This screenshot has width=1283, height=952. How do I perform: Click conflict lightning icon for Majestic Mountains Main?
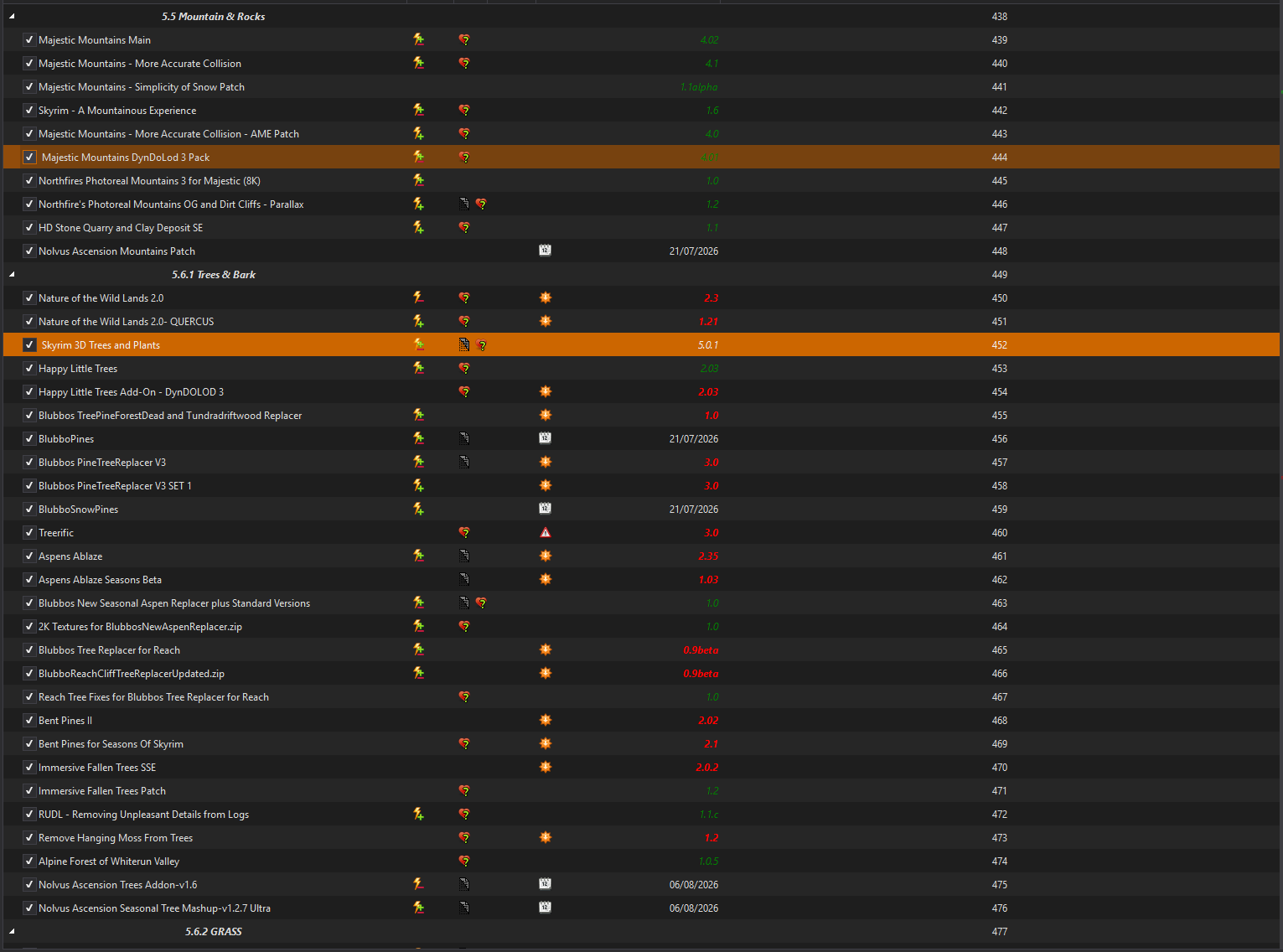point(418,39)
